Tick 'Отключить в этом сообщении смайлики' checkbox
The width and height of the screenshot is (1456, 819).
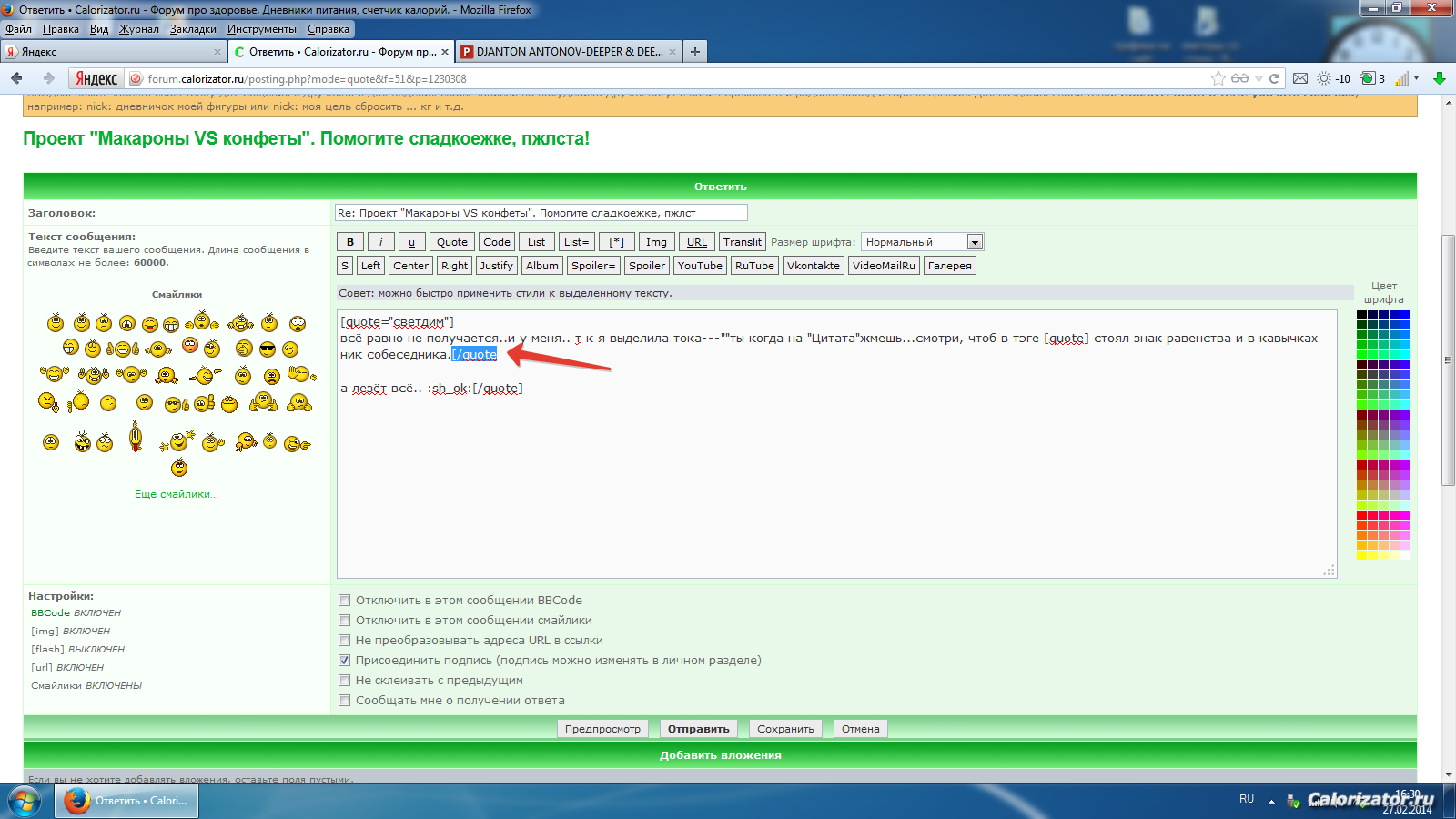344,621
